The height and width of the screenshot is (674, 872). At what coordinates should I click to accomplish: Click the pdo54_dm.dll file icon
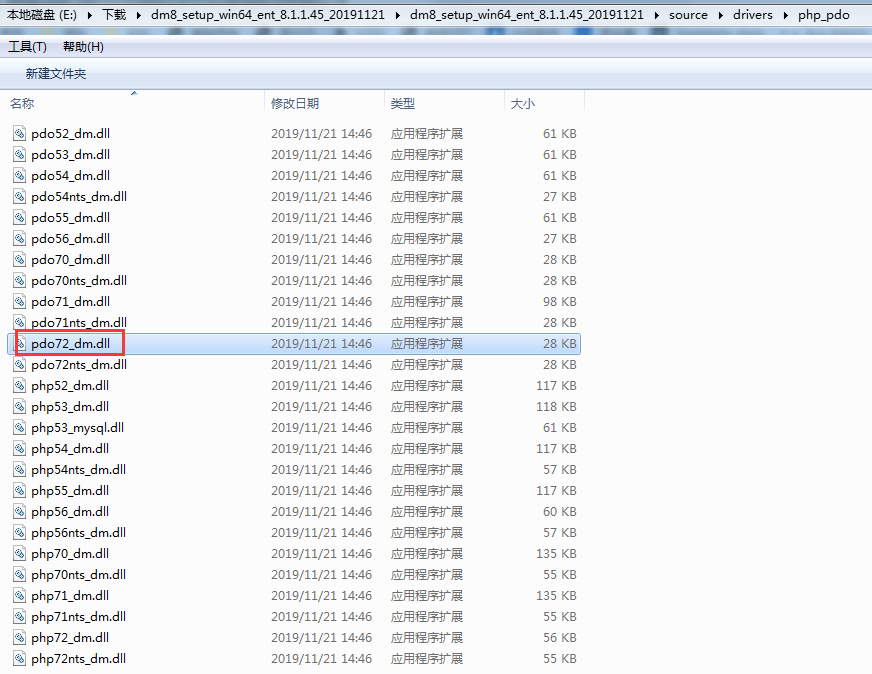point(19,176)
